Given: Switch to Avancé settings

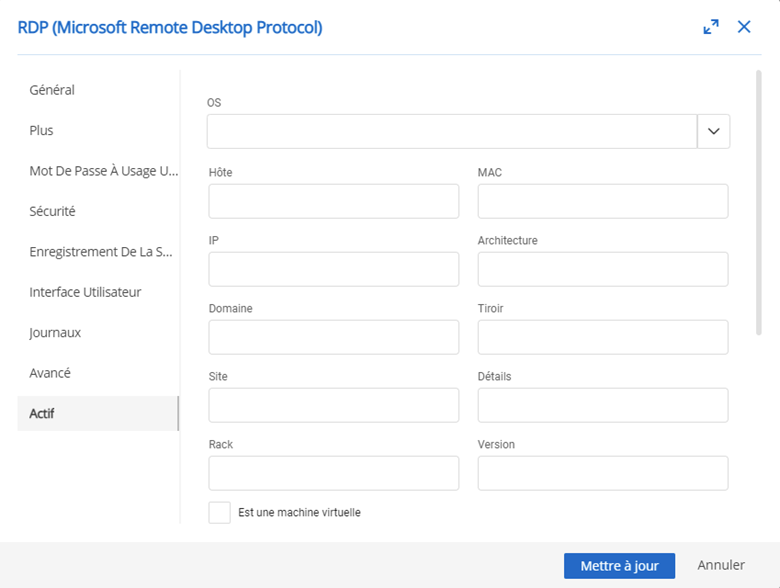Looking at the screenshot, I should coord(50,373).
